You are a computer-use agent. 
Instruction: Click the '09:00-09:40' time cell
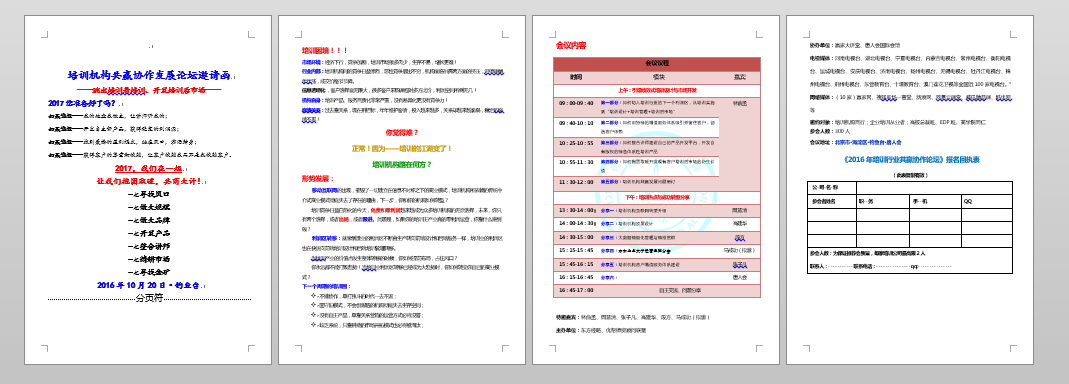(576, 102)
